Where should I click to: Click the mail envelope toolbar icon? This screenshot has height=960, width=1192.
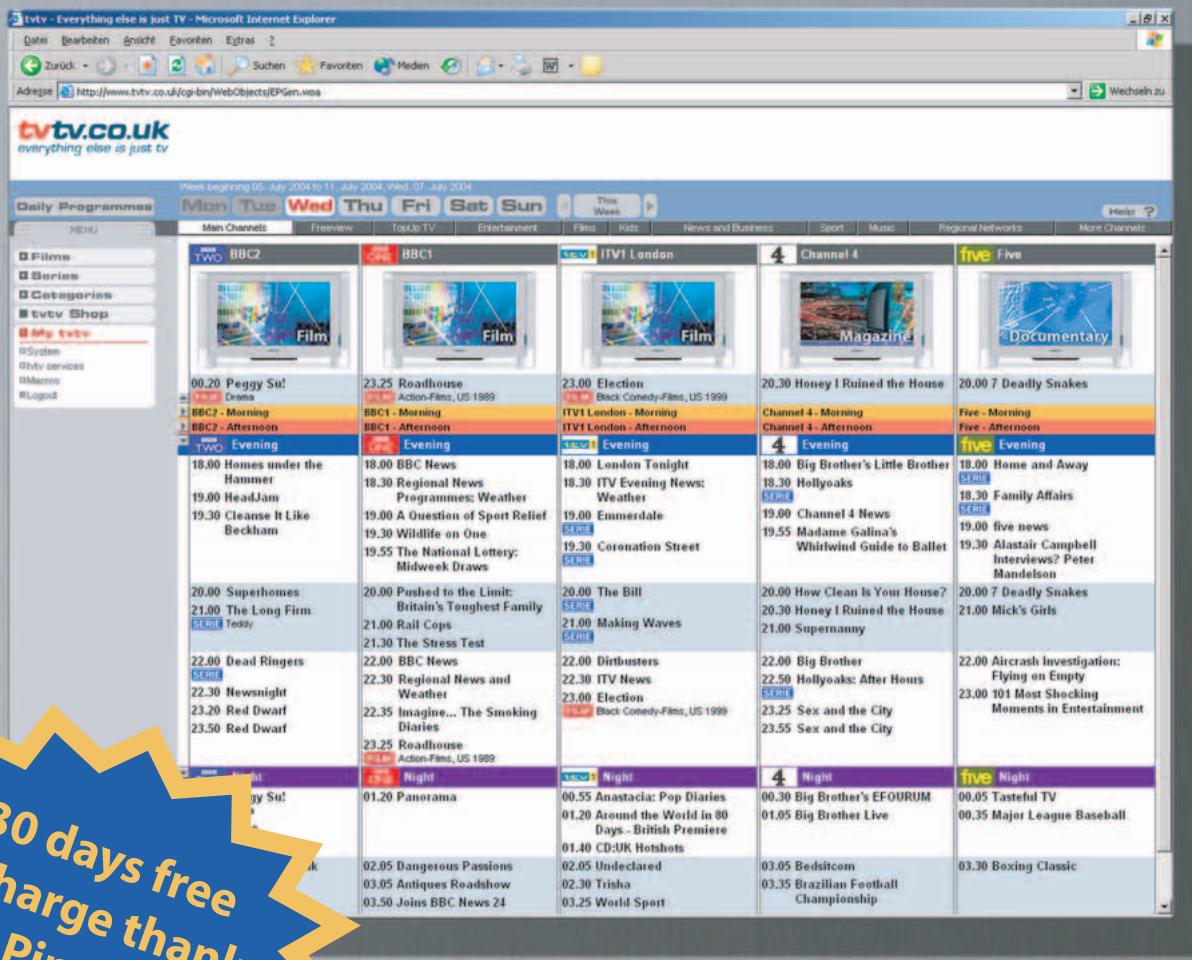[x=485, y=66]
